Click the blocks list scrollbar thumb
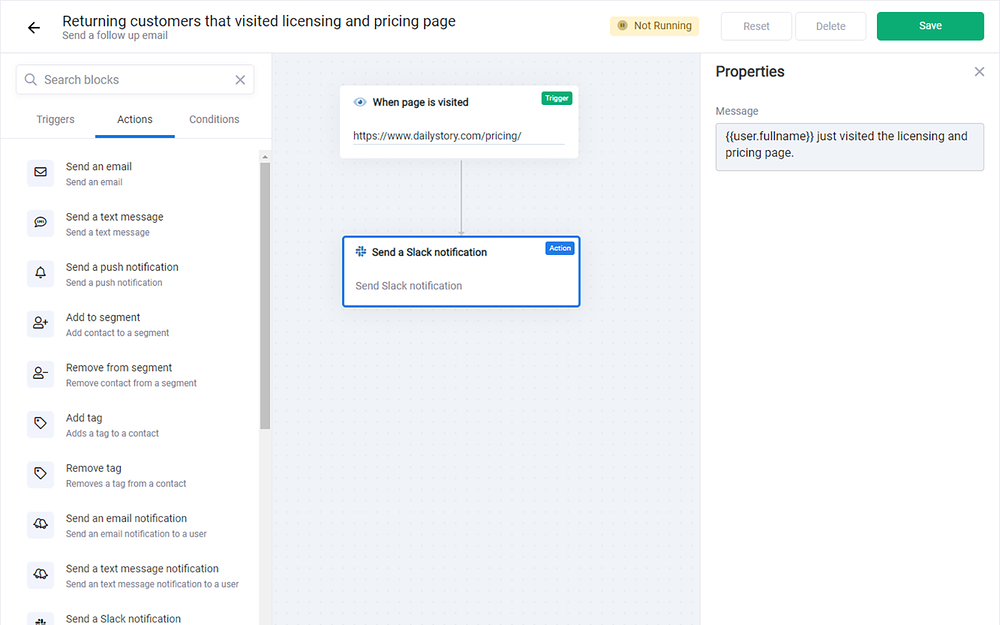1000x625 pixels. [x=265, y=296]
